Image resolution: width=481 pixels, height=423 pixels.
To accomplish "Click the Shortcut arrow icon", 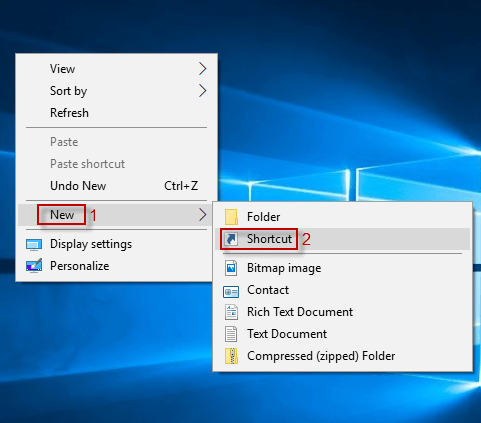I will [231, 239].
